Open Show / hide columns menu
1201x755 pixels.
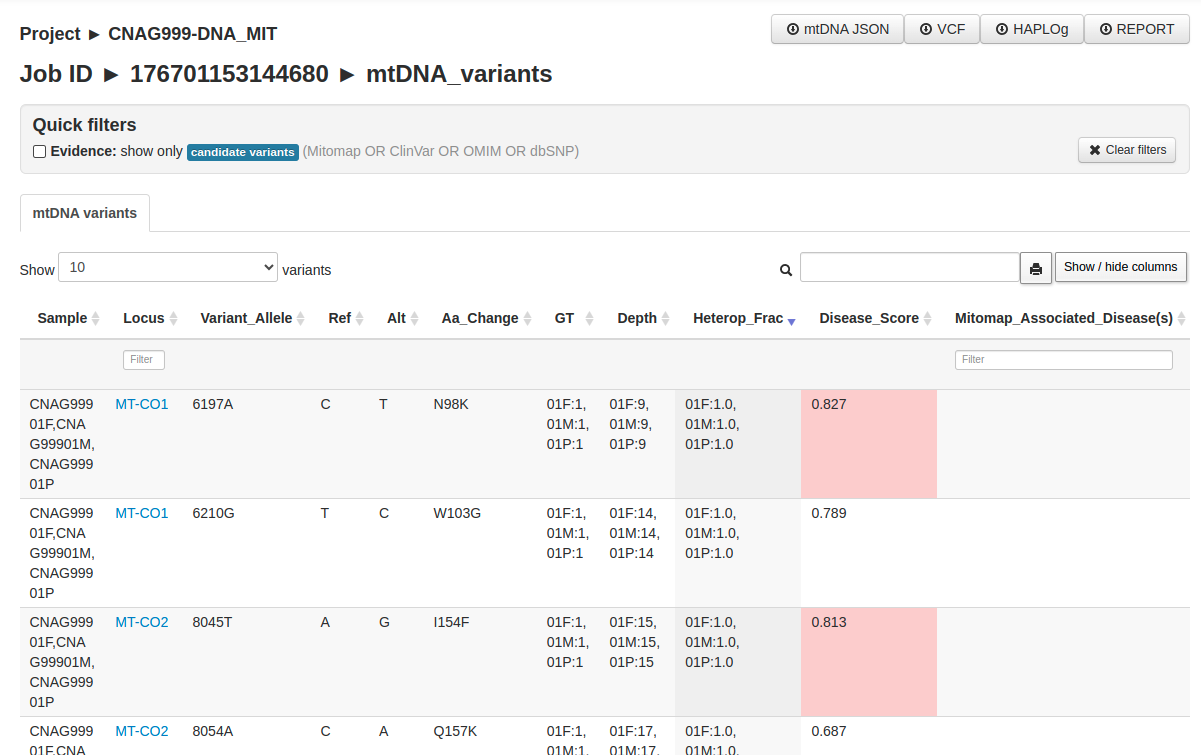pyautogui.click(x=1120, y=267)
